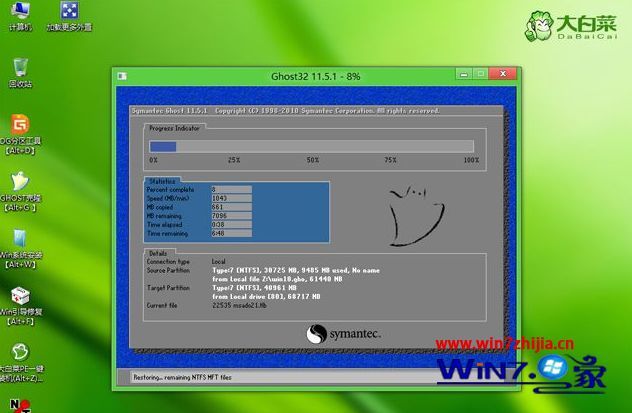Click the 'from Local file Z:\win10.gho' line

[277, 279]
